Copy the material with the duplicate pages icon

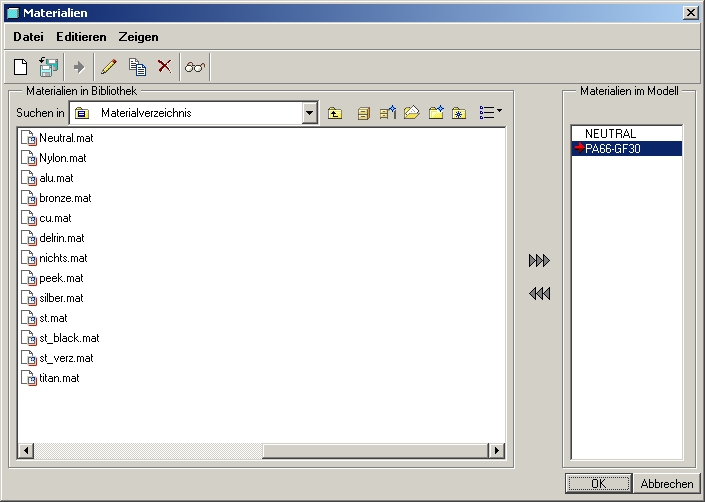[x=137, y=67]
